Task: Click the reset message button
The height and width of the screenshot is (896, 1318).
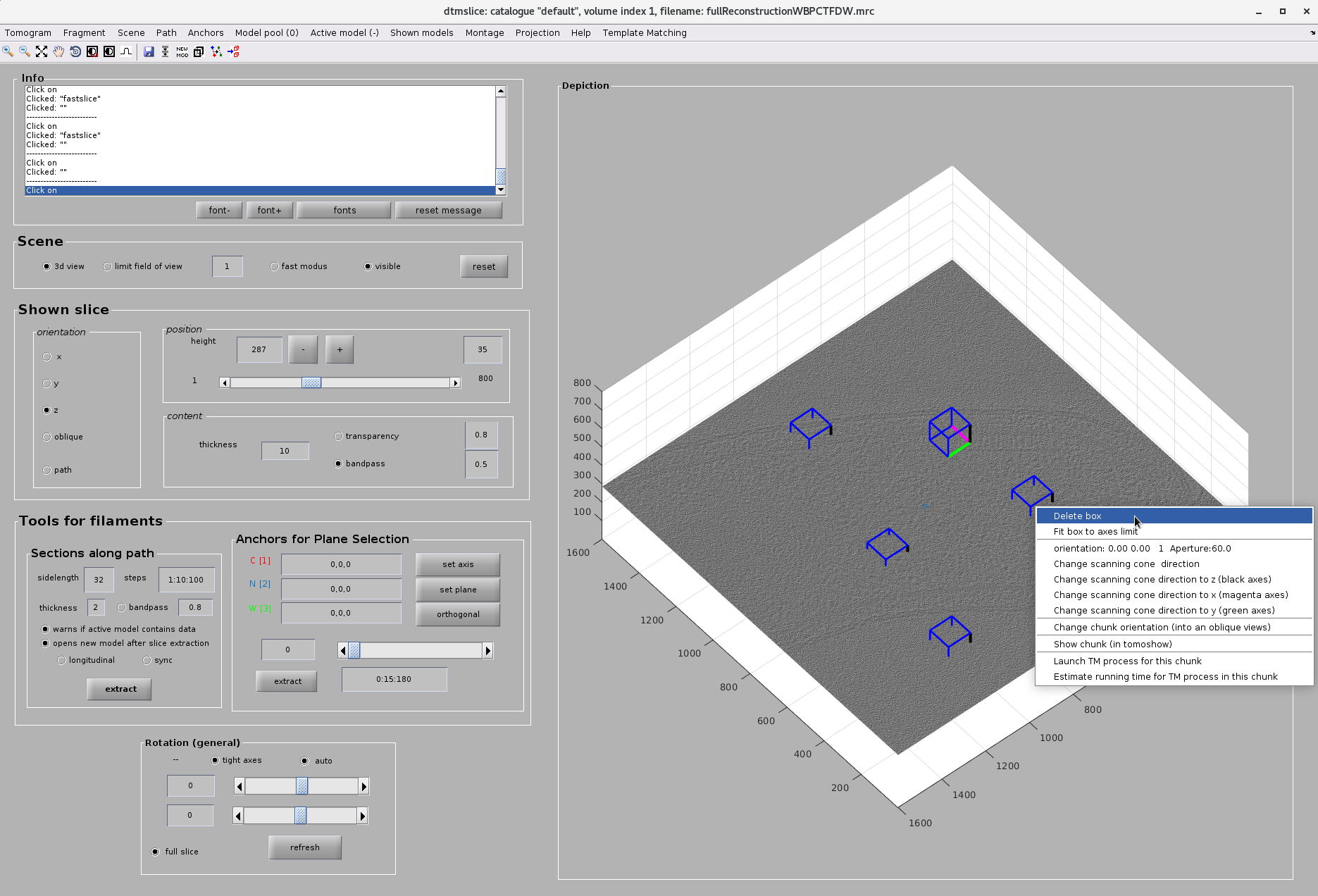Action: coord(449,210)
